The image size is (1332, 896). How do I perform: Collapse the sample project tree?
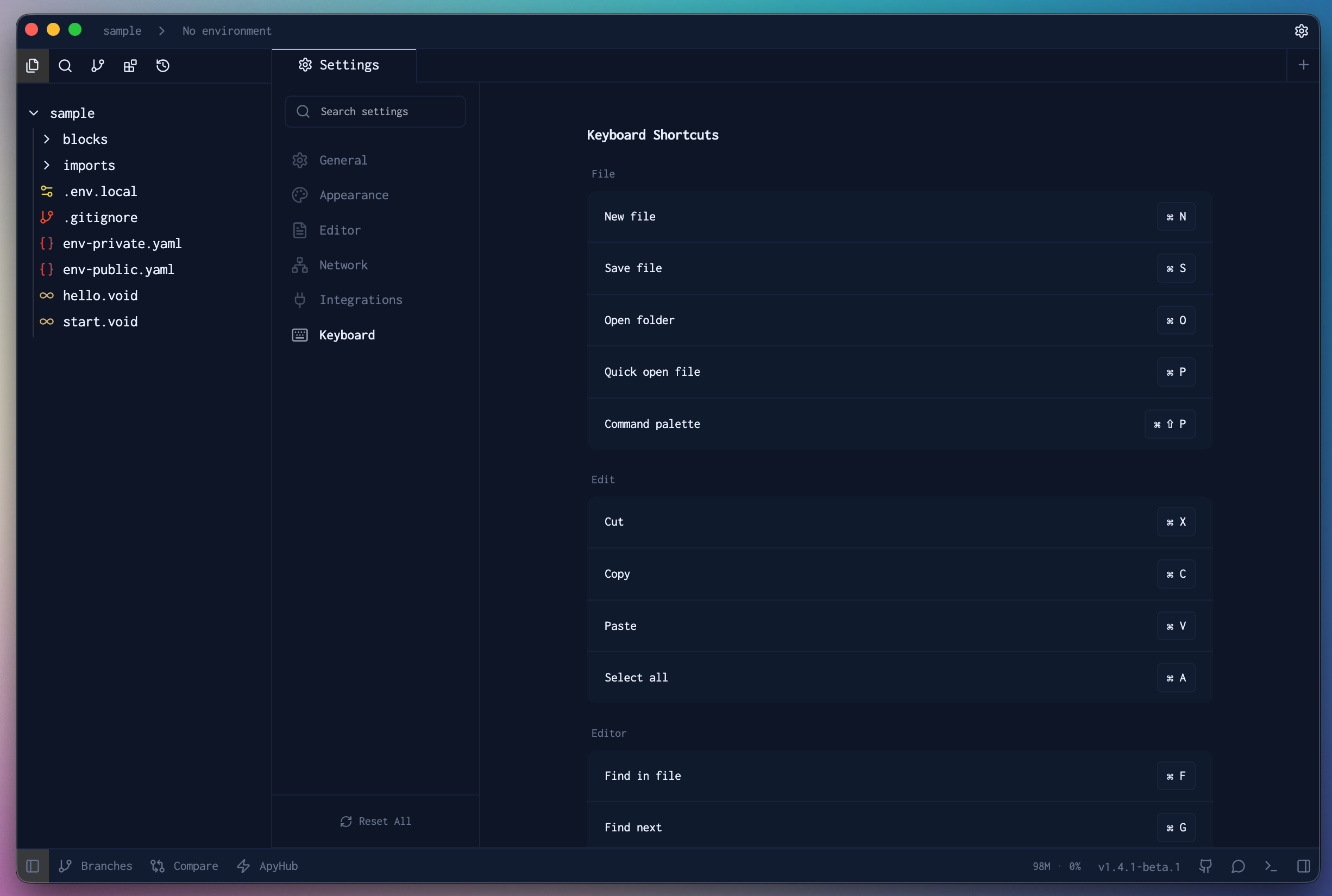tap(33, 112)
